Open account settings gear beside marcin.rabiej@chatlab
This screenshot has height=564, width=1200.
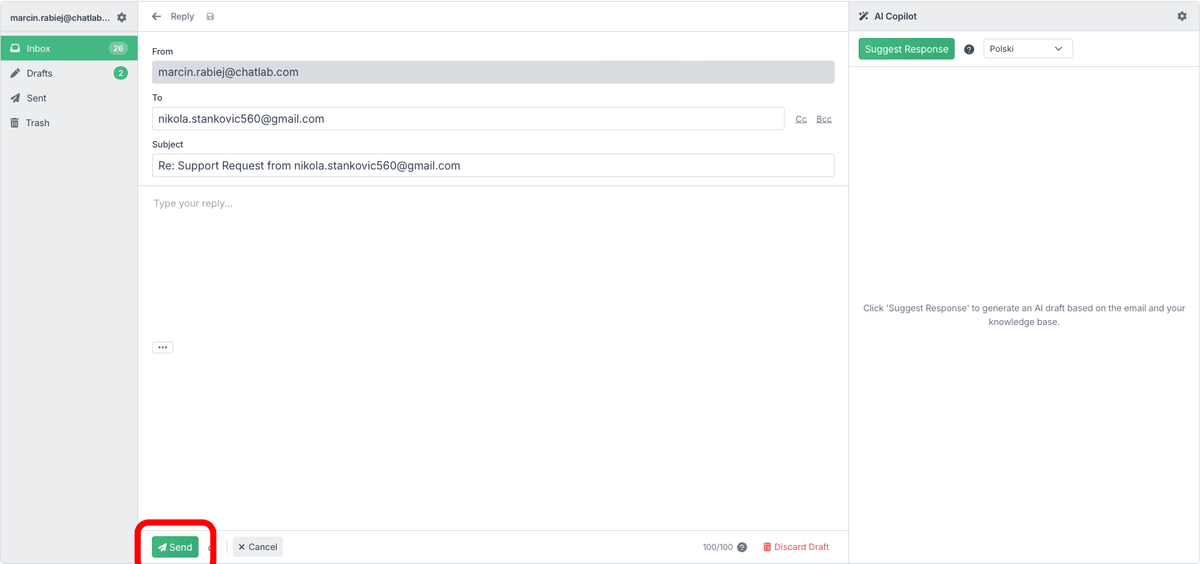coord(122,17)
